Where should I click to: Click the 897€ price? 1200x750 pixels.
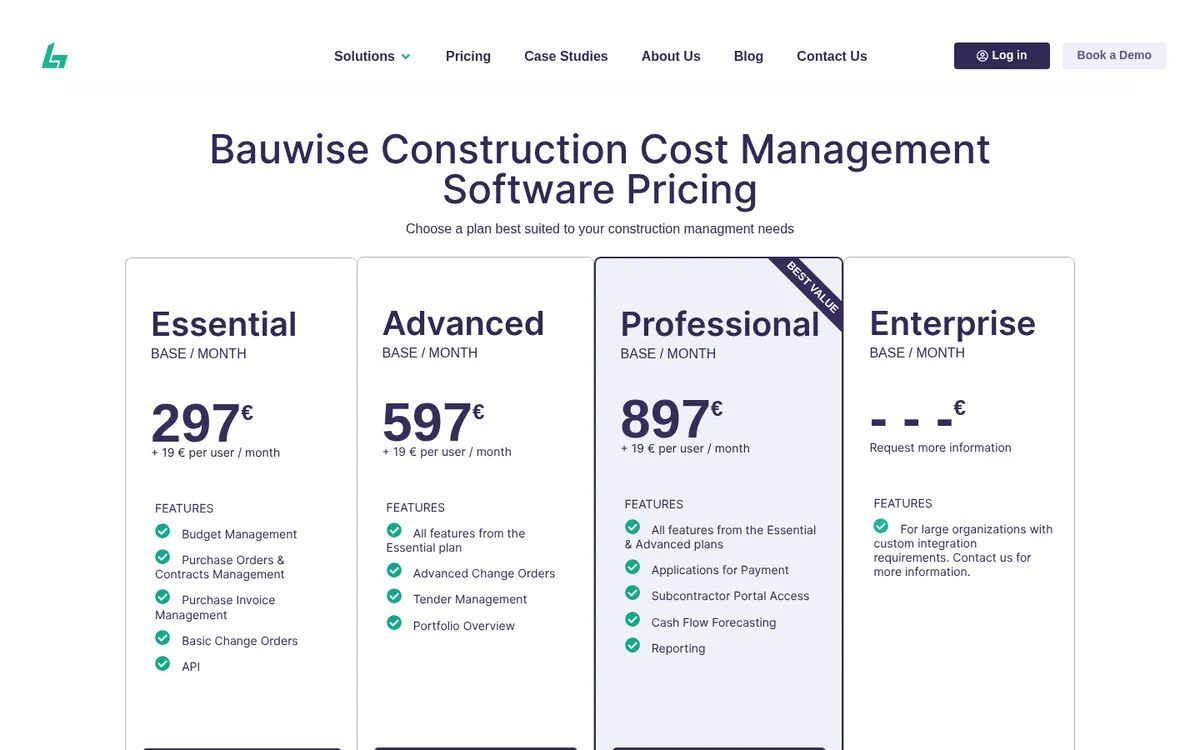(x=671, y=417)
